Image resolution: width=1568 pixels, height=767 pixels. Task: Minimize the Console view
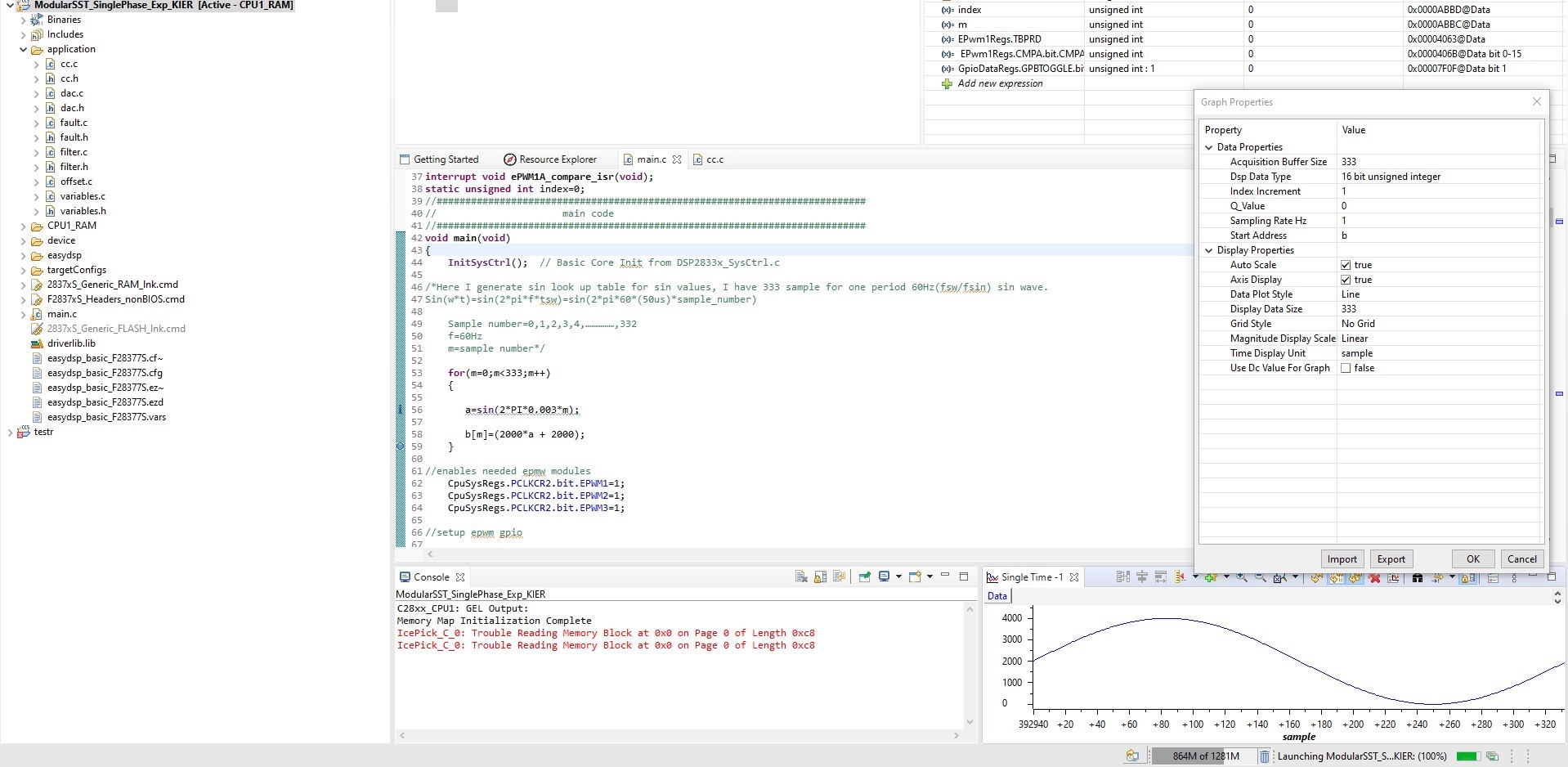pyautogui.click(x=945, y=575)
